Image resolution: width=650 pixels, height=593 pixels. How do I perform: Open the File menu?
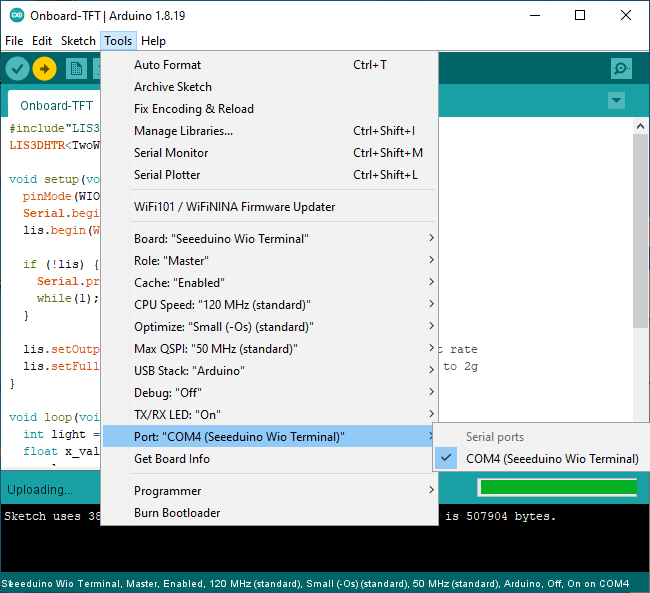[x=14, y=41]
